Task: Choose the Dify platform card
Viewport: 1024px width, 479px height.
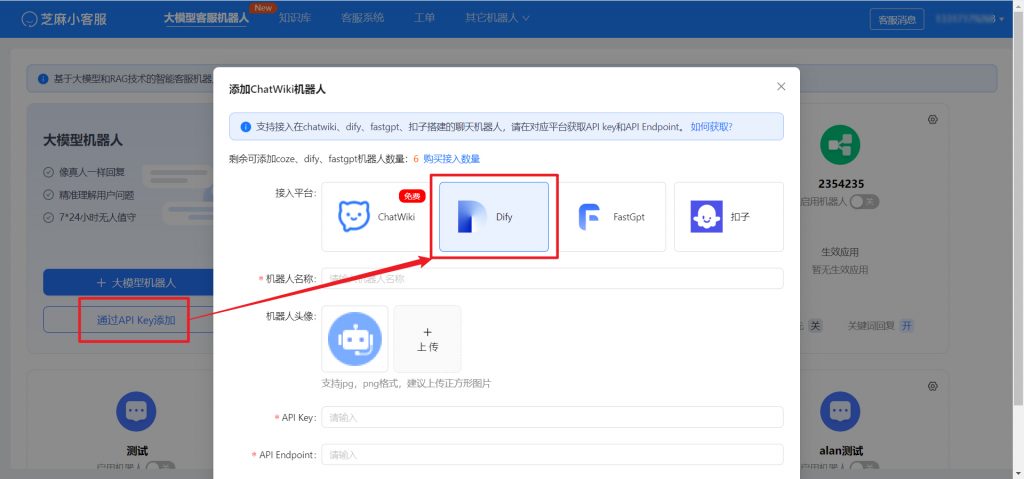Action: [x=494, y=217]
